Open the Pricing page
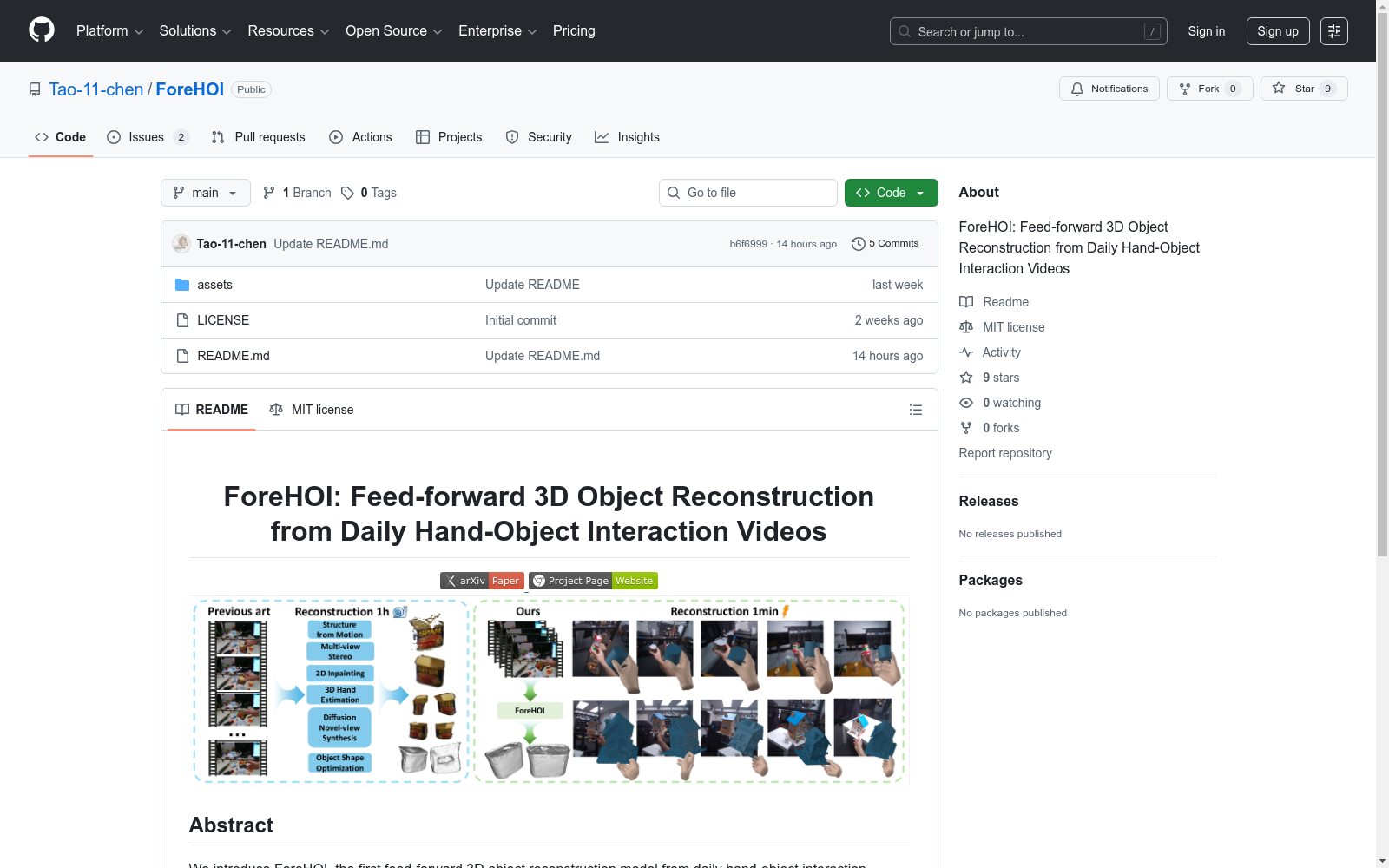Screen dimensions: 1389x868 574,31
